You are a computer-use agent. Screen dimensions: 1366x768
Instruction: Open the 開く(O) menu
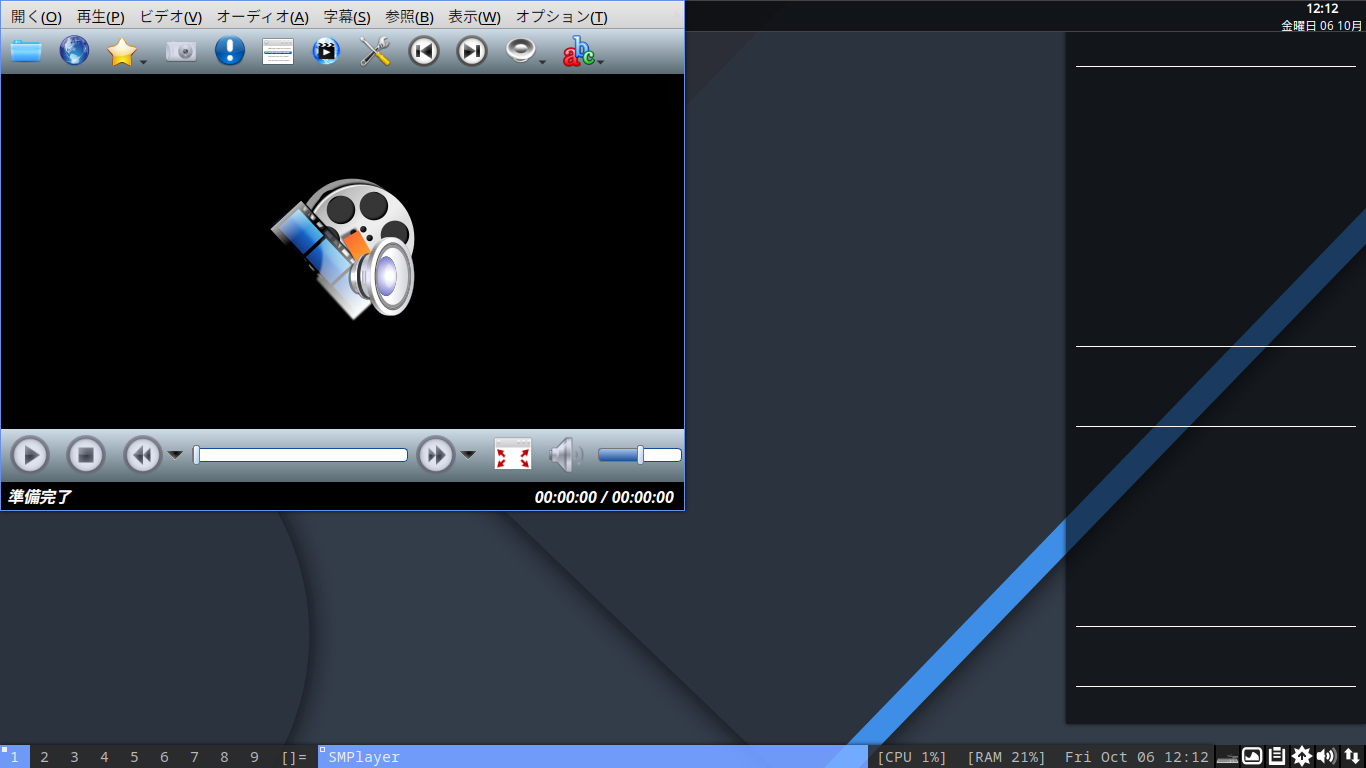(36, 17)
